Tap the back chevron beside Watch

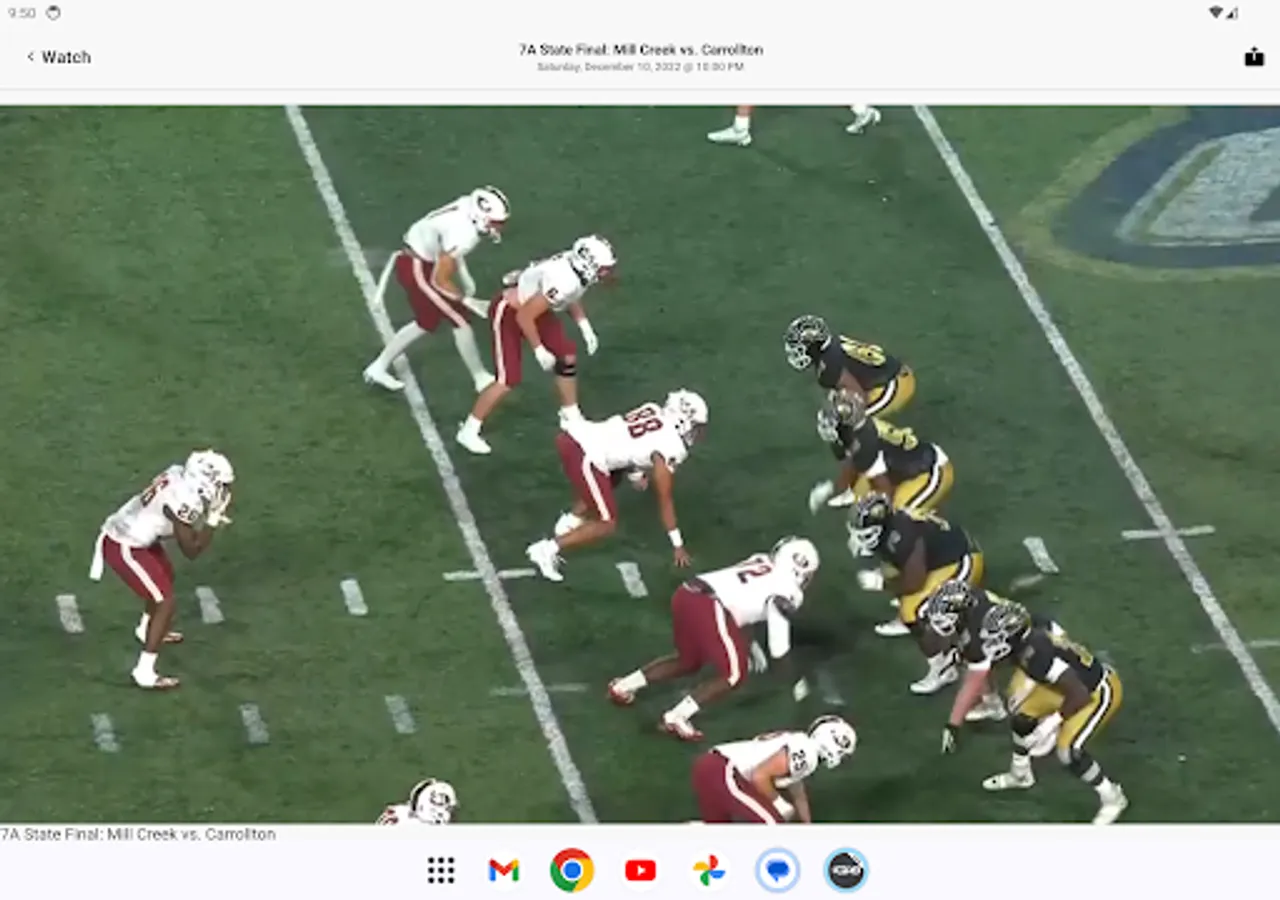[x=30, y=57]
